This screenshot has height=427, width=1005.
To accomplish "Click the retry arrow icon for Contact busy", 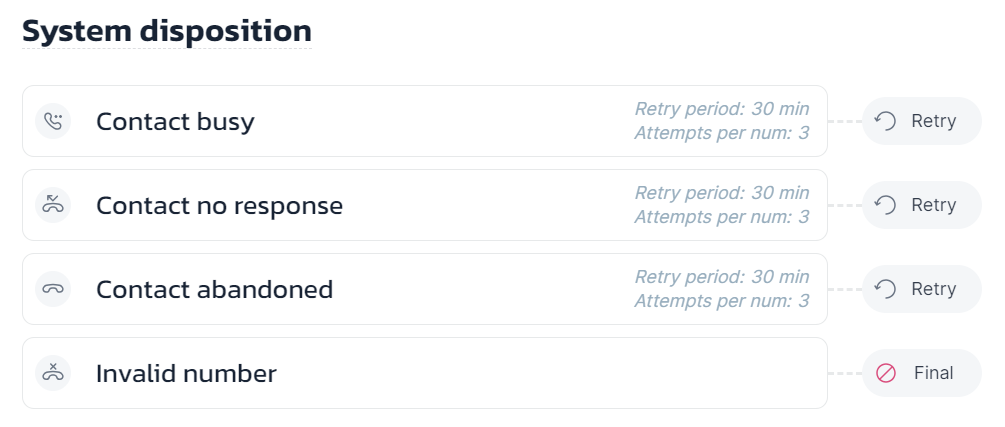I will pos(885,121).
